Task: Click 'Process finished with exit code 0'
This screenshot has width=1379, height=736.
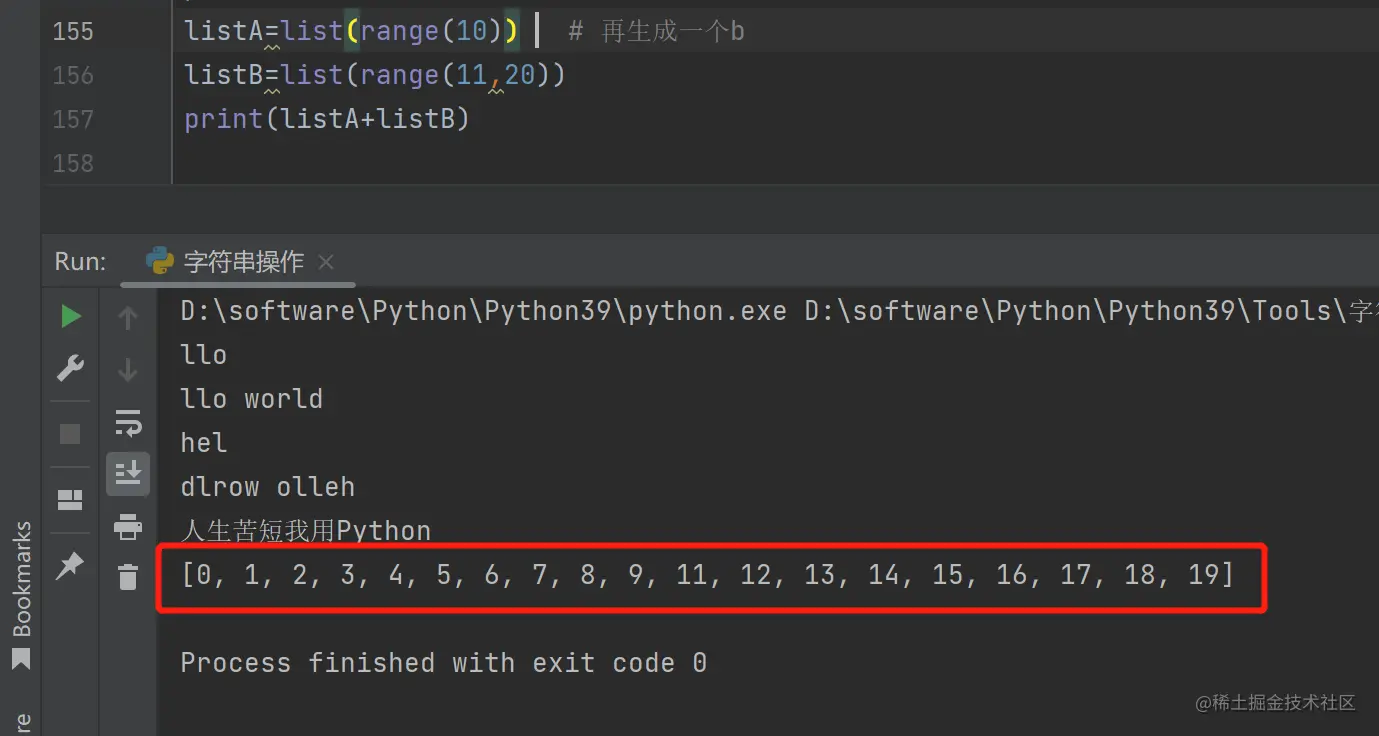Action: tap(444, 663)
